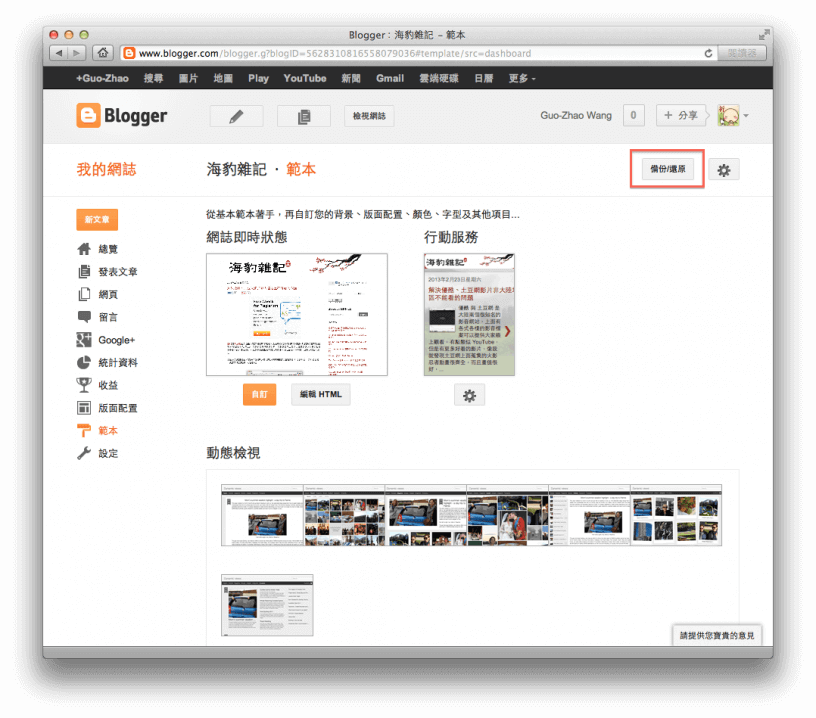Expand the 更多 more dropdown
Image resolution: width=816 pixels, height=718 pixels.
pyautogui.click(x=521, y=78)
